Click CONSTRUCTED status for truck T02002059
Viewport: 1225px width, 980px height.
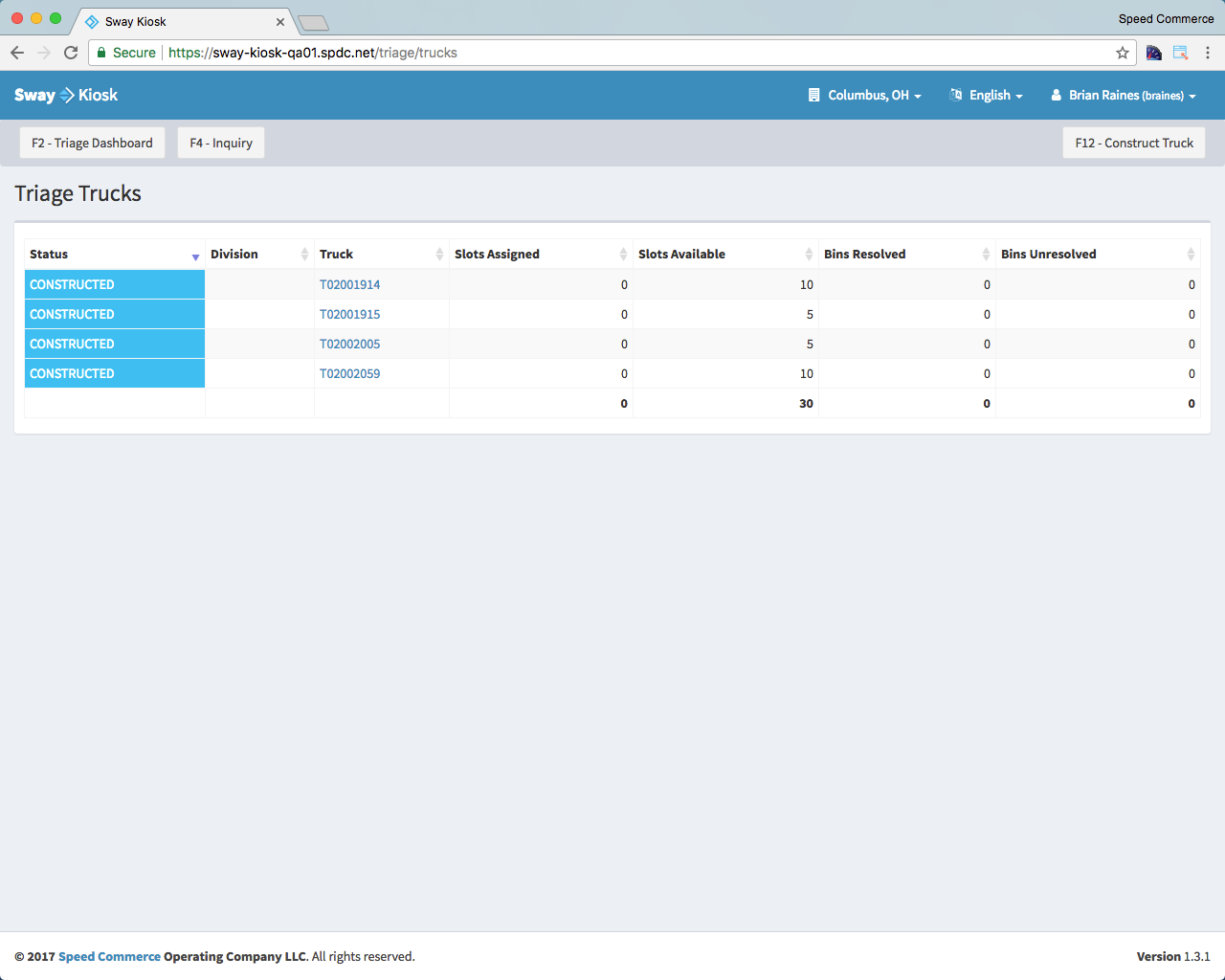(x=115, y=373)
